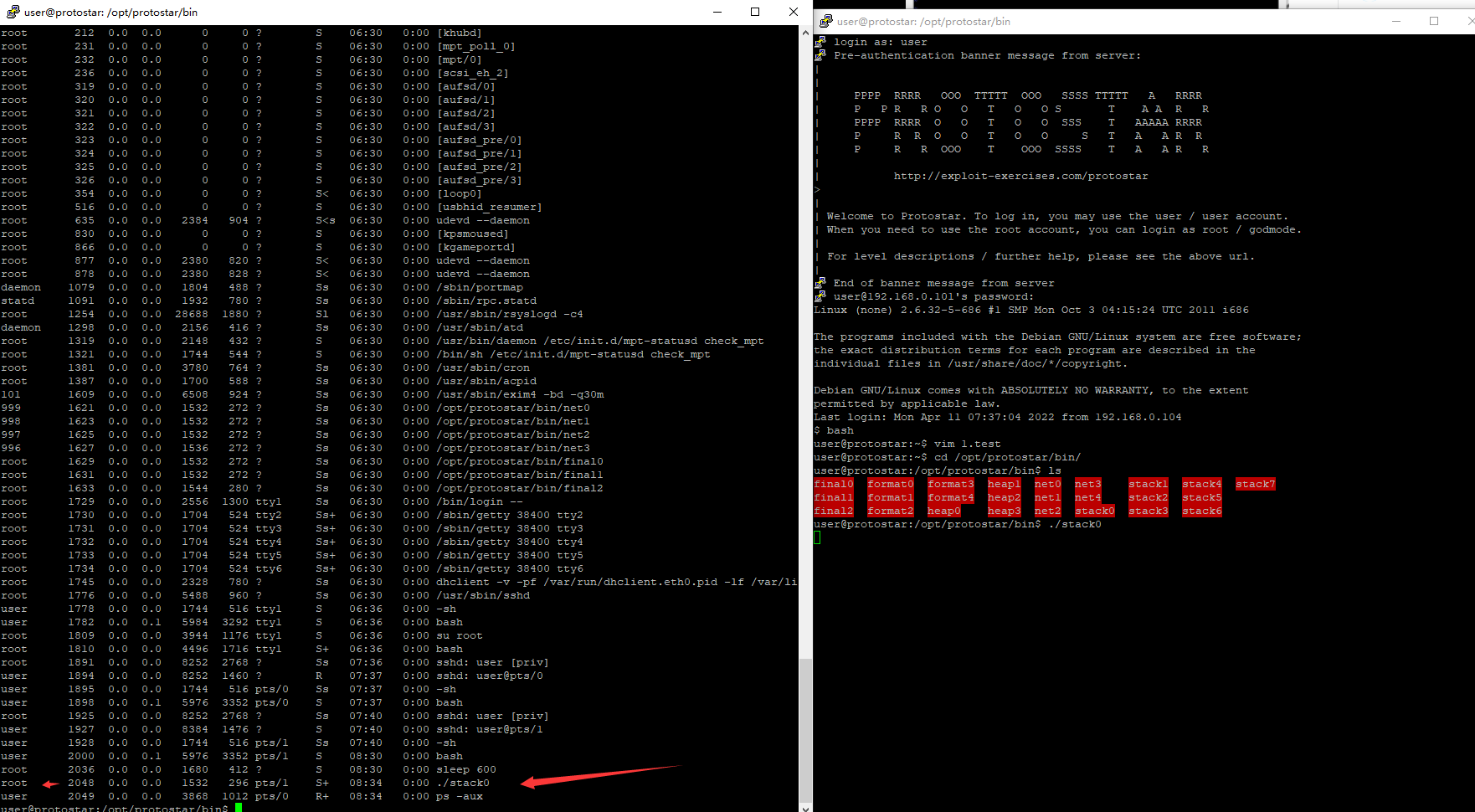Image resolution: width=1475 pixels, height=812 pixels.
Task: Click the 'login as: user' line
Action: pyautogui.click(x=881, y=42)
